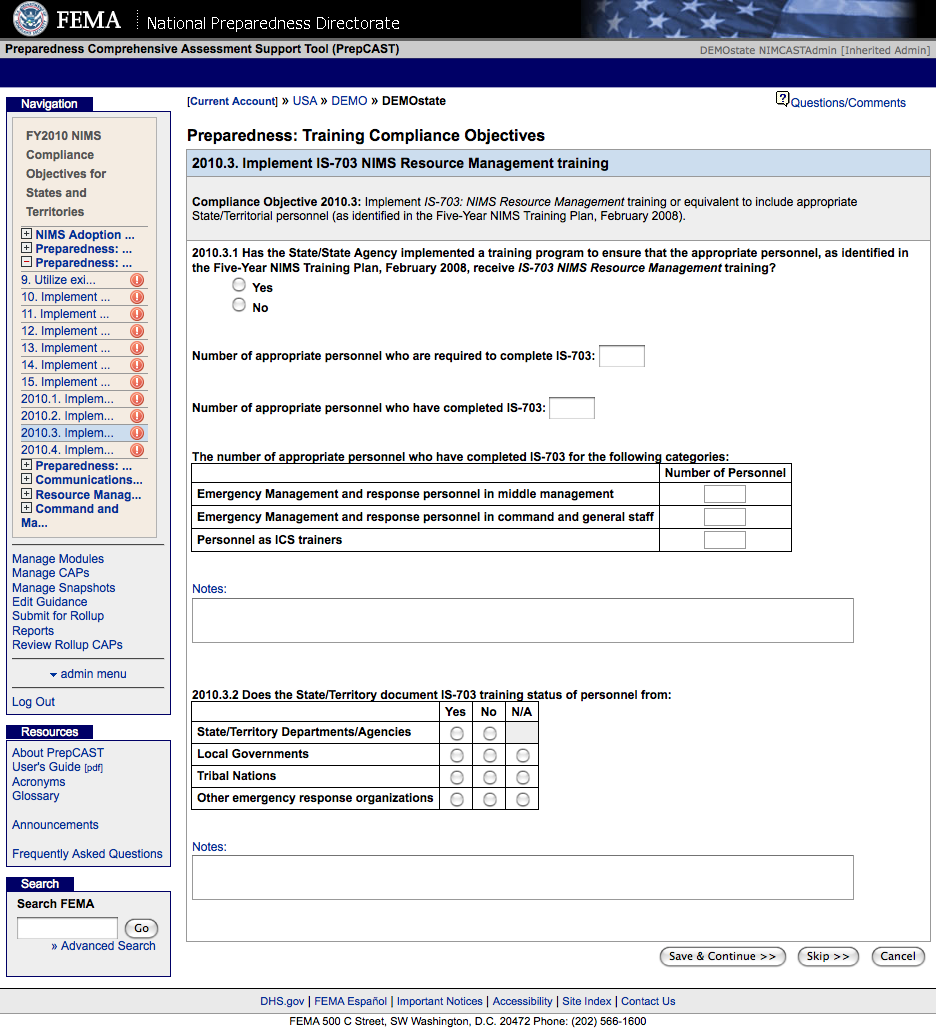The width and height of the screenshot is (936, 1028).
Task: Click the red alert icon for item 12
Action: click(x=137, y=331)
